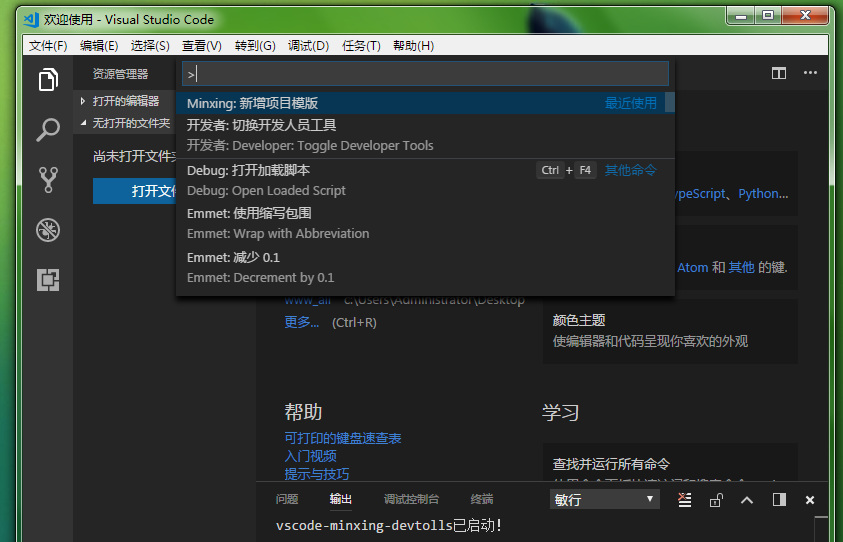This screenshot has width=843, height=542.
Task: Click the Atom keymap link
Action: [692, 267]
